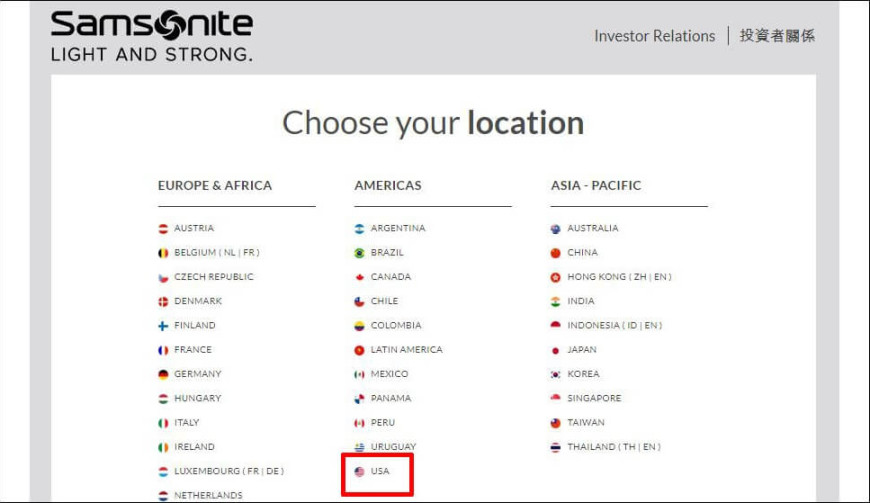
Task: Click the Hong Kong flag icon
Action: pos(555,277)
